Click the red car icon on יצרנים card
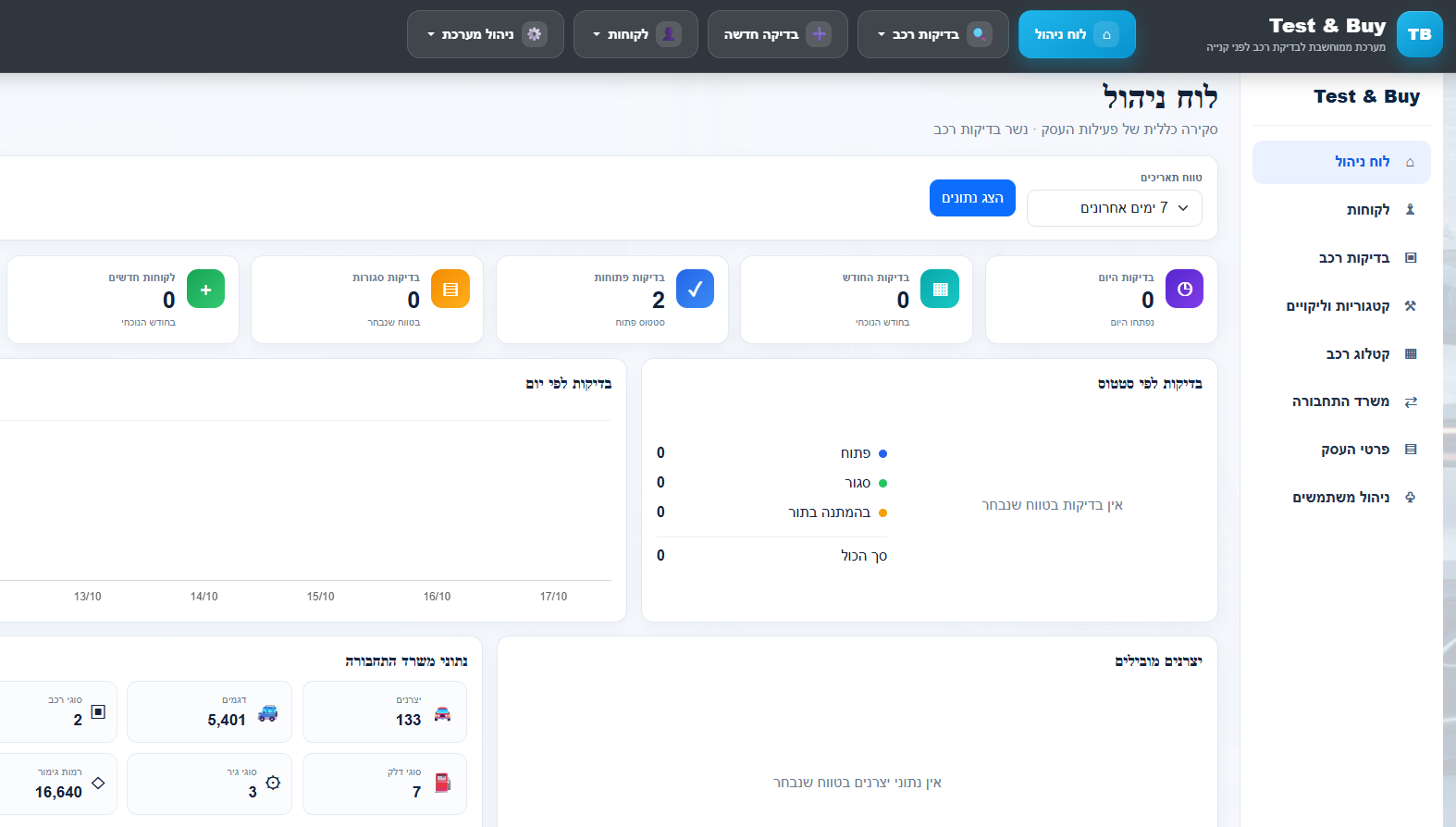The height and width of the screenshot is (827, 1456). pos(442,713)
